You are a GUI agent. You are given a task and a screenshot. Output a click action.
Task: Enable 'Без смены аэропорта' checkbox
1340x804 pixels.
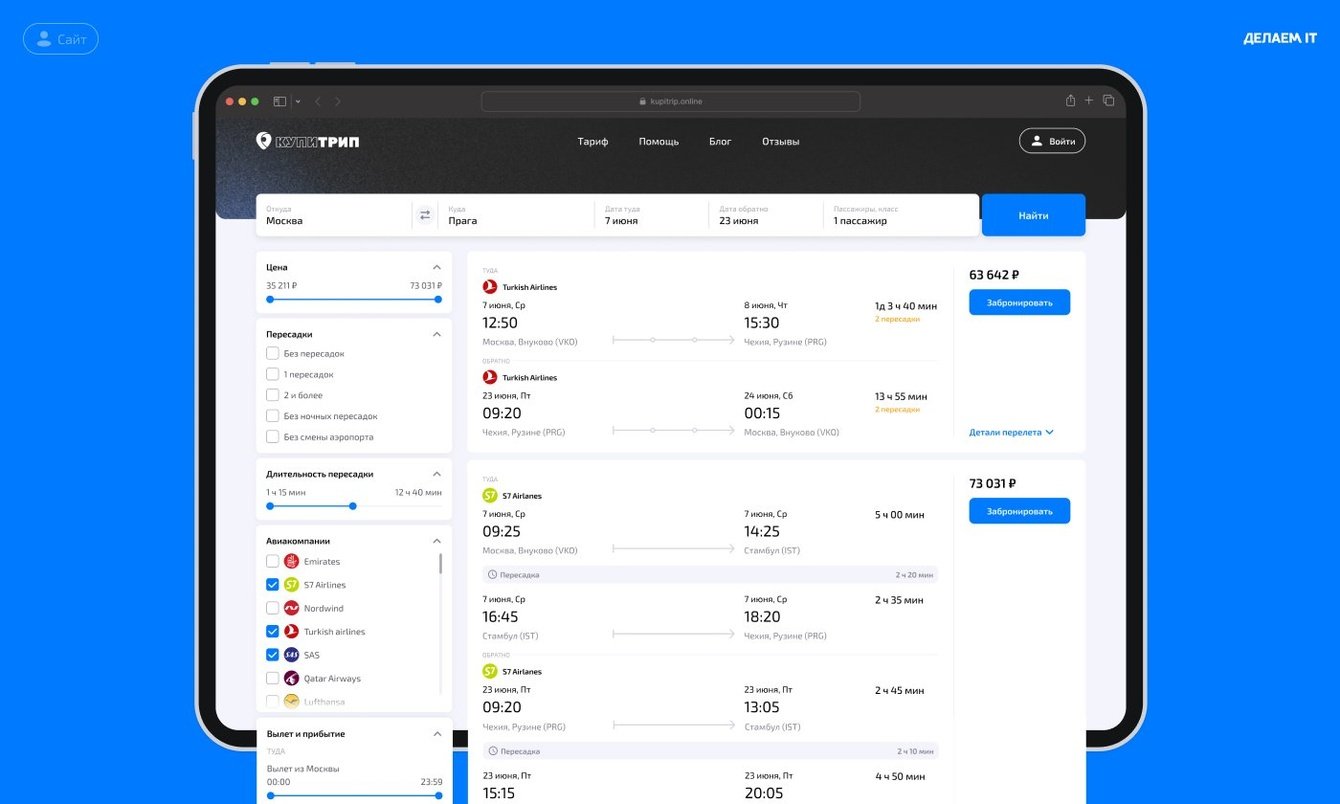pyautogui.click(x=272, y=437)
